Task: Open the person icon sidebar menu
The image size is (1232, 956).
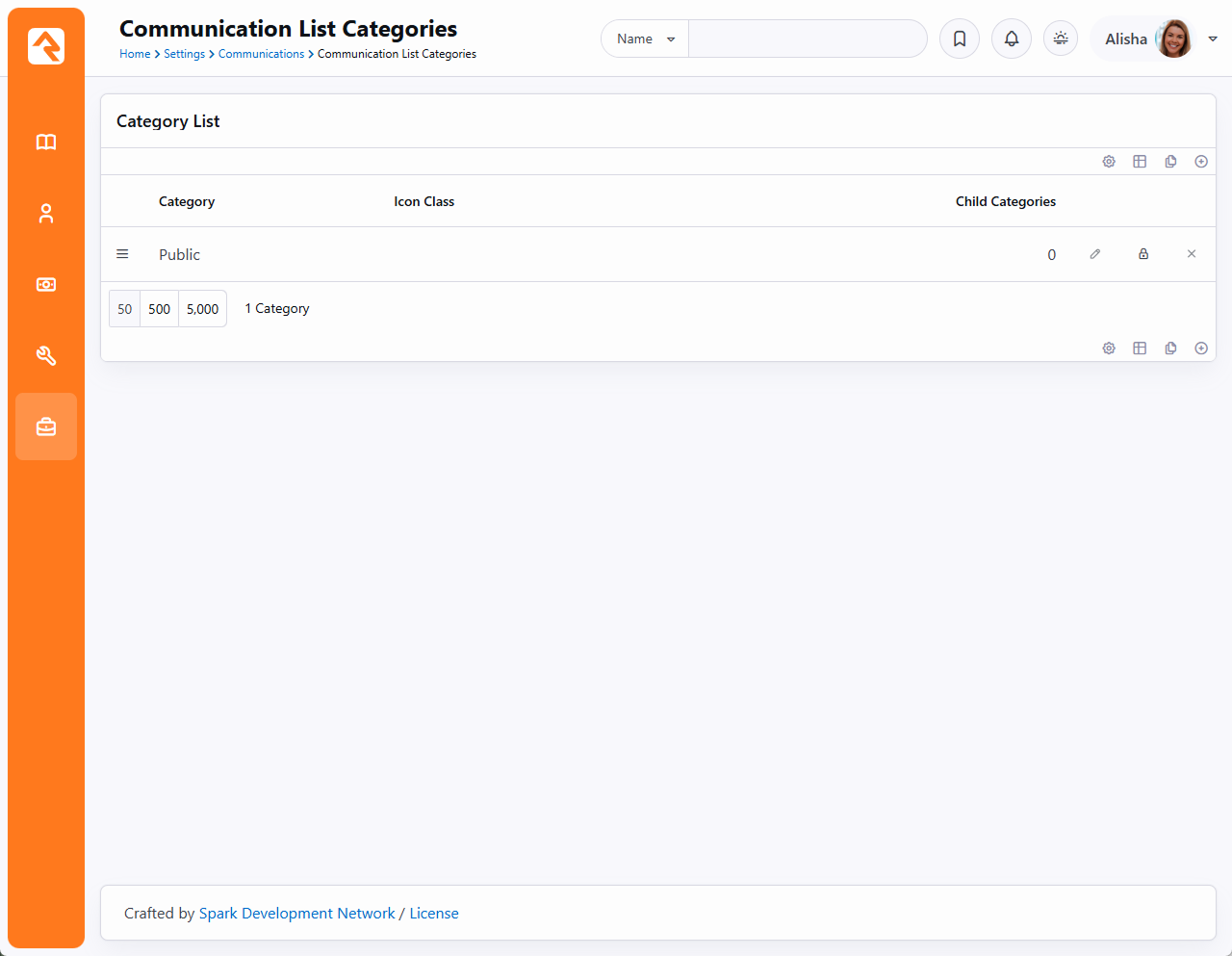Action: 46,214
